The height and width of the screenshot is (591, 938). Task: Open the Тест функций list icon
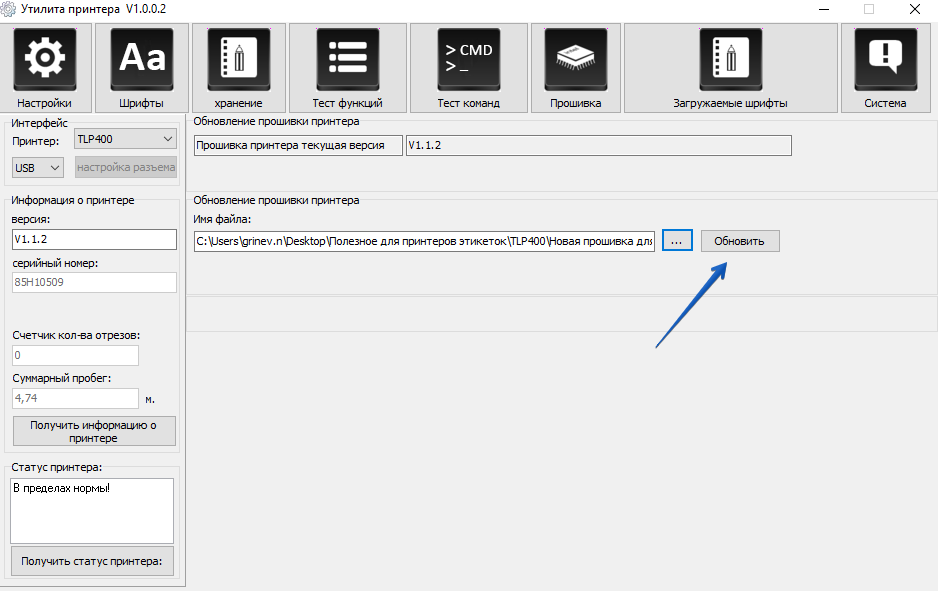click(347, 60)
